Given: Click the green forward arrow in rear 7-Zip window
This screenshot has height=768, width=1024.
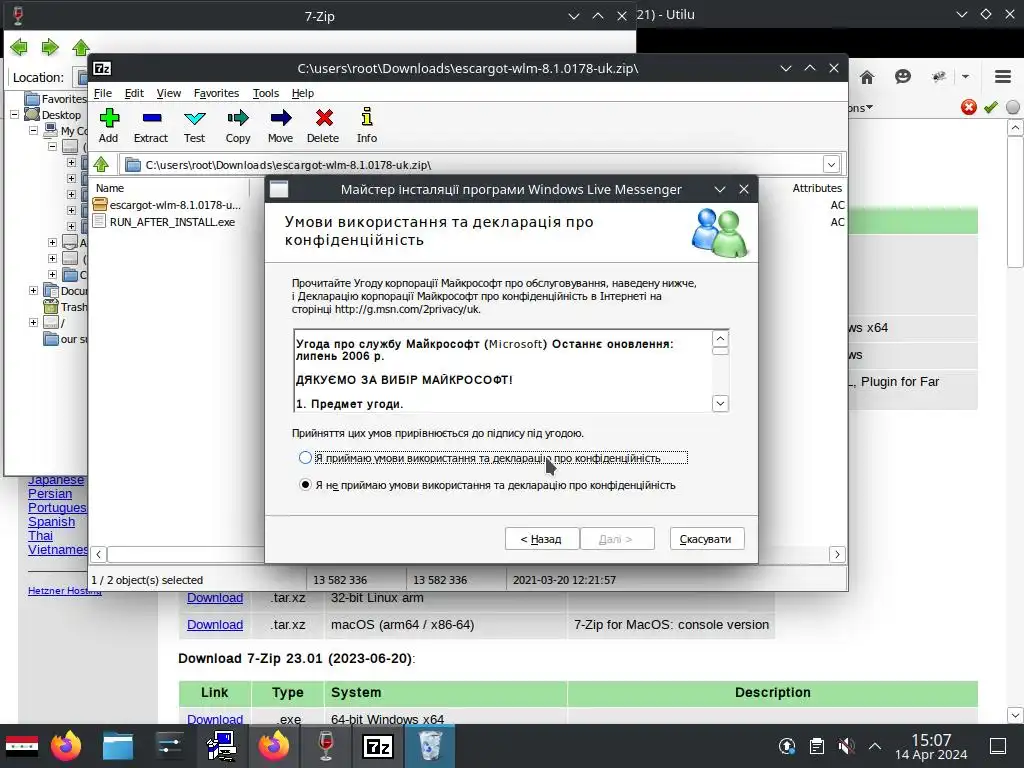Looking at the screenshot, I should 50,47.
